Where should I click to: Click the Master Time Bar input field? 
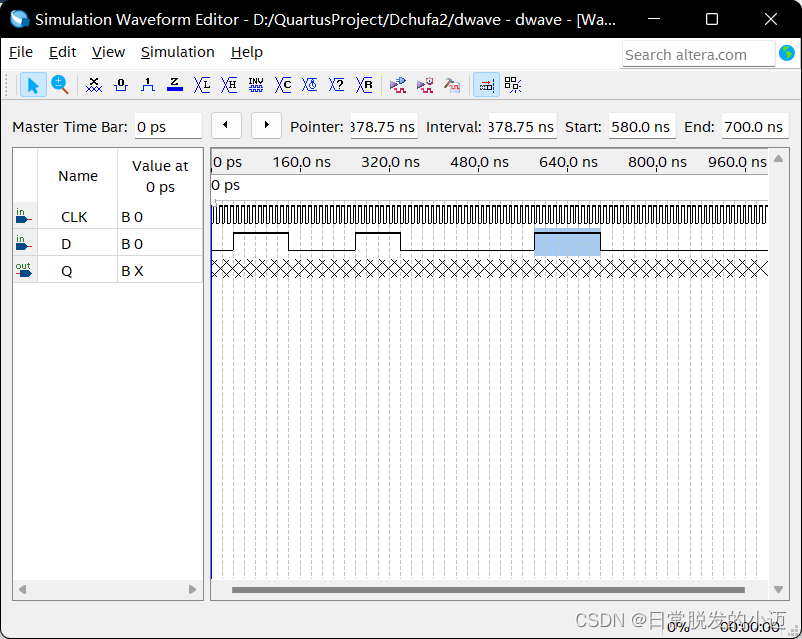[x=168, y=126]
